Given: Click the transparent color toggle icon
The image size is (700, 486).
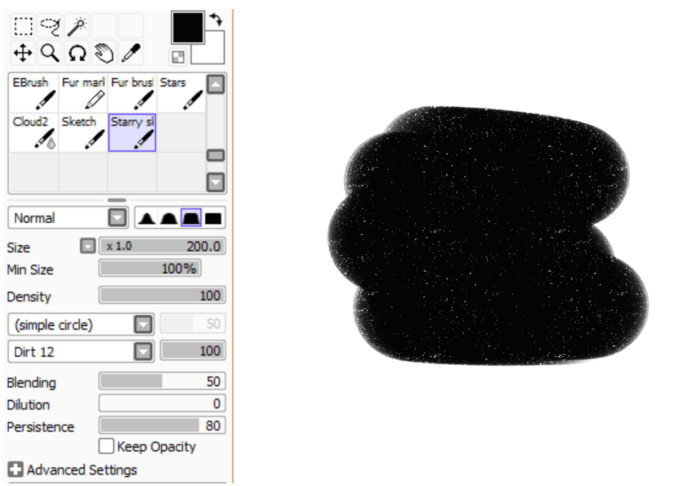Looking at the screenshot, I should point(178,57).
